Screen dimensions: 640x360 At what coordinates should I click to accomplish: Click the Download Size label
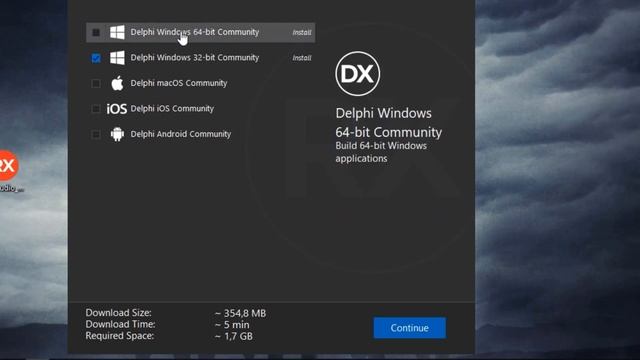[118, 313]
